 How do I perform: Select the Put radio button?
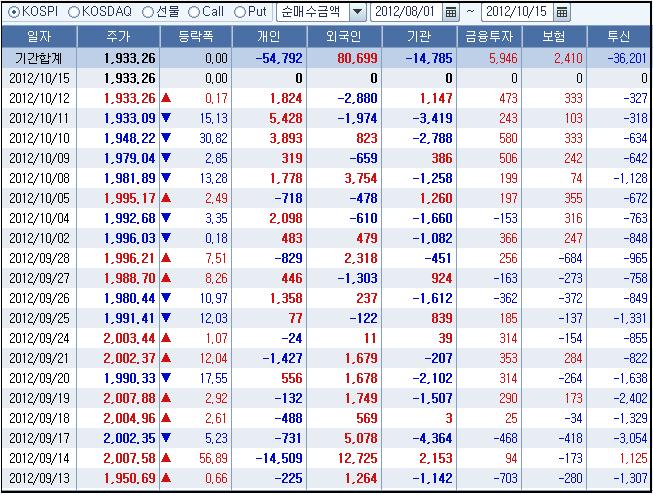point(239,12)
